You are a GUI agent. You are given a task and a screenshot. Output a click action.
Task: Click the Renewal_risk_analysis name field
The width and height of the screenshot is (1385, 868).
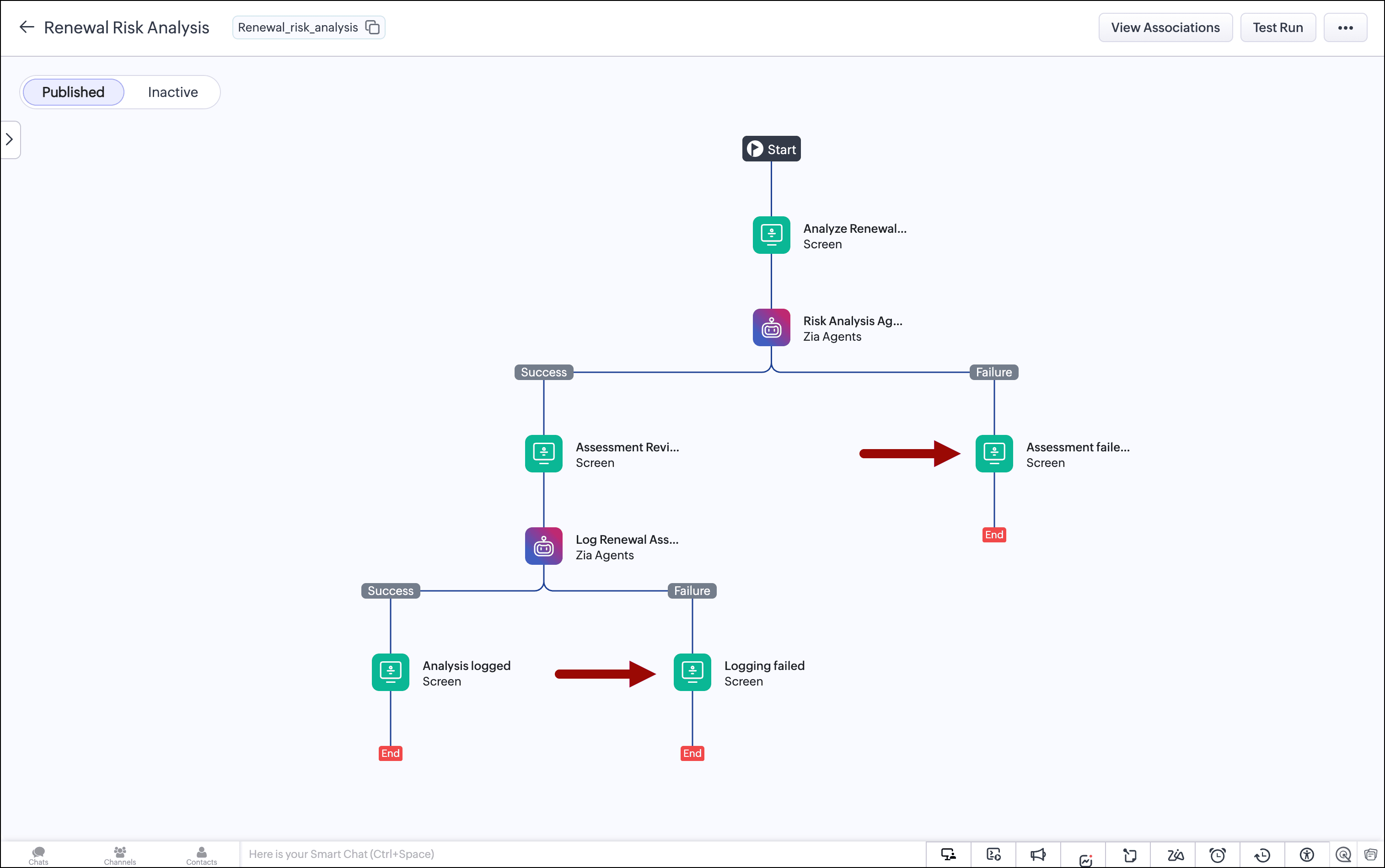(x=308, y=27)
